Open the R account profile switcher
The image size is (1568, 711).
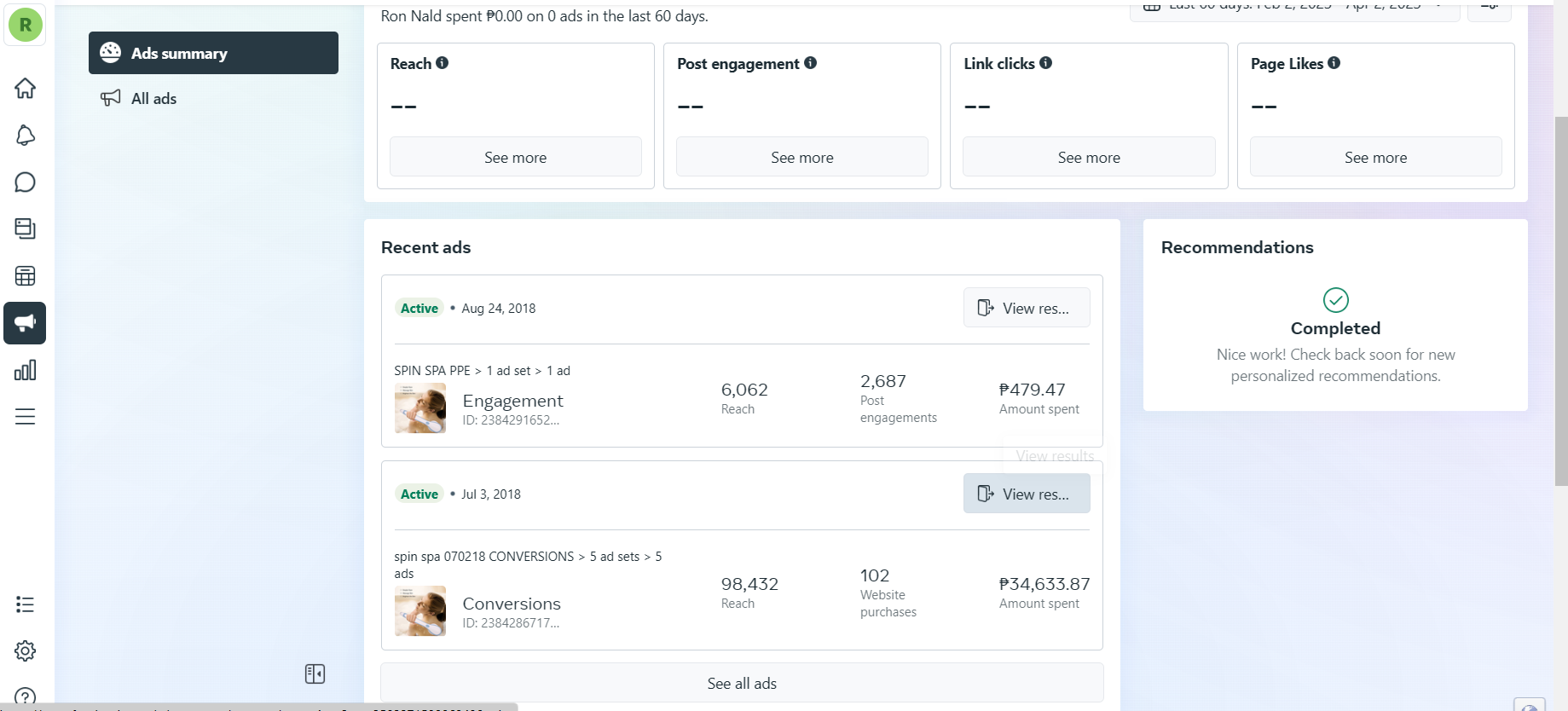click(x=25, y=26)
